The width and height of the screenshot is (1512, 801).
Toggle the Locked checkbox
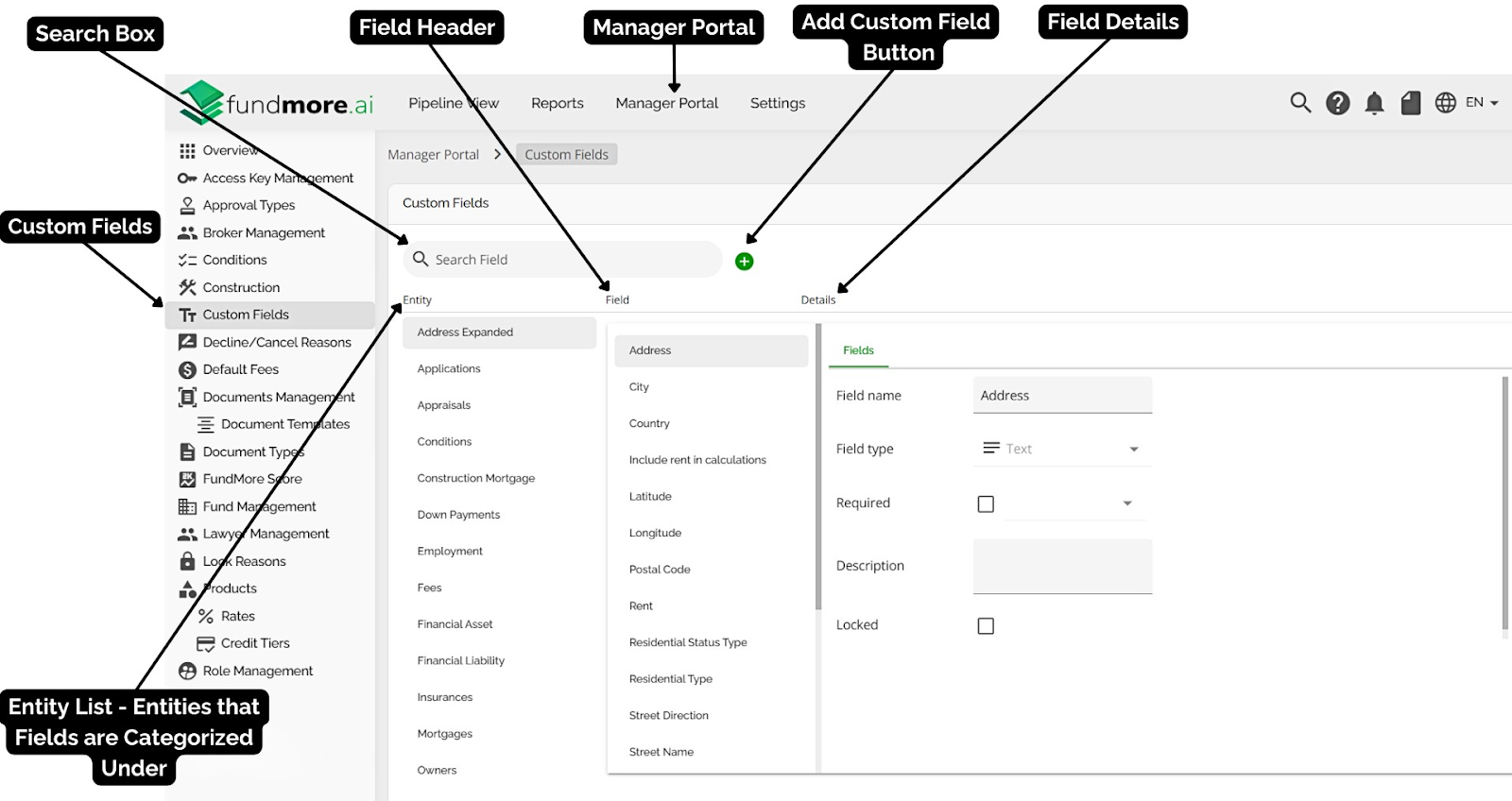[986, 625]
